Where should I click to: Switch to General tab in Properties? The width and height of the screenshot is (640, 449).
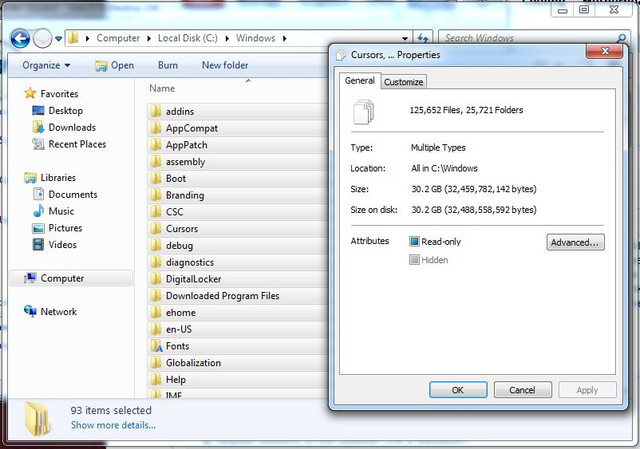360,81
